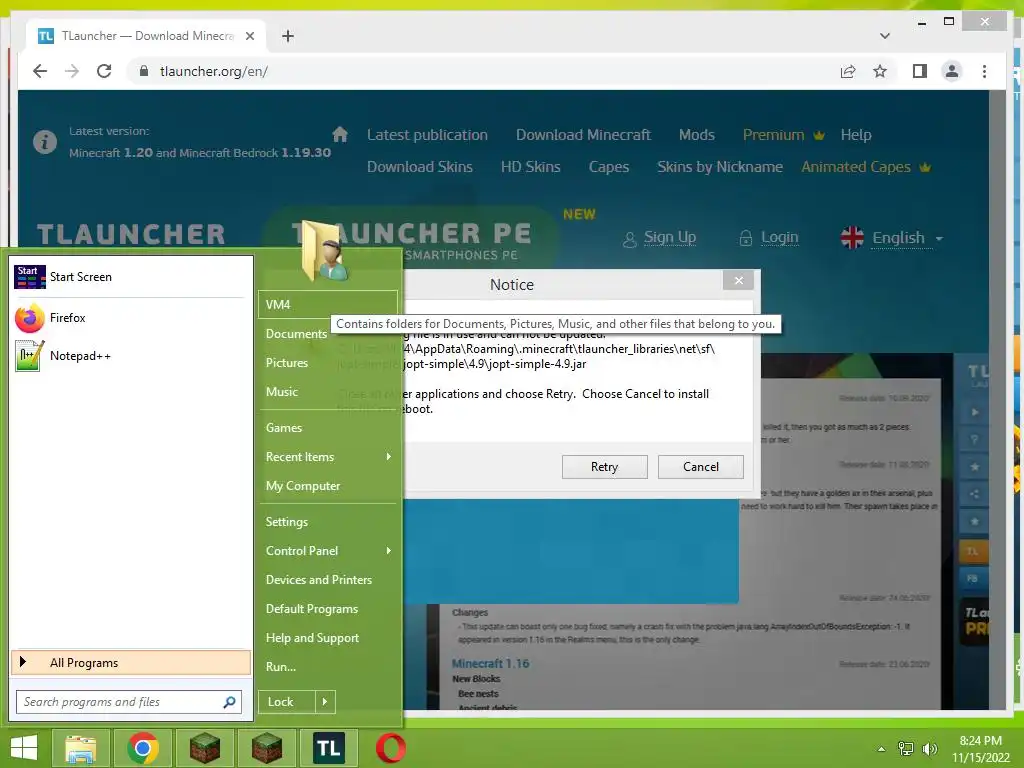This screenshot has width=1024, height=768.
Task: Click the Chrome forward arrow
Action: [72, 71]
